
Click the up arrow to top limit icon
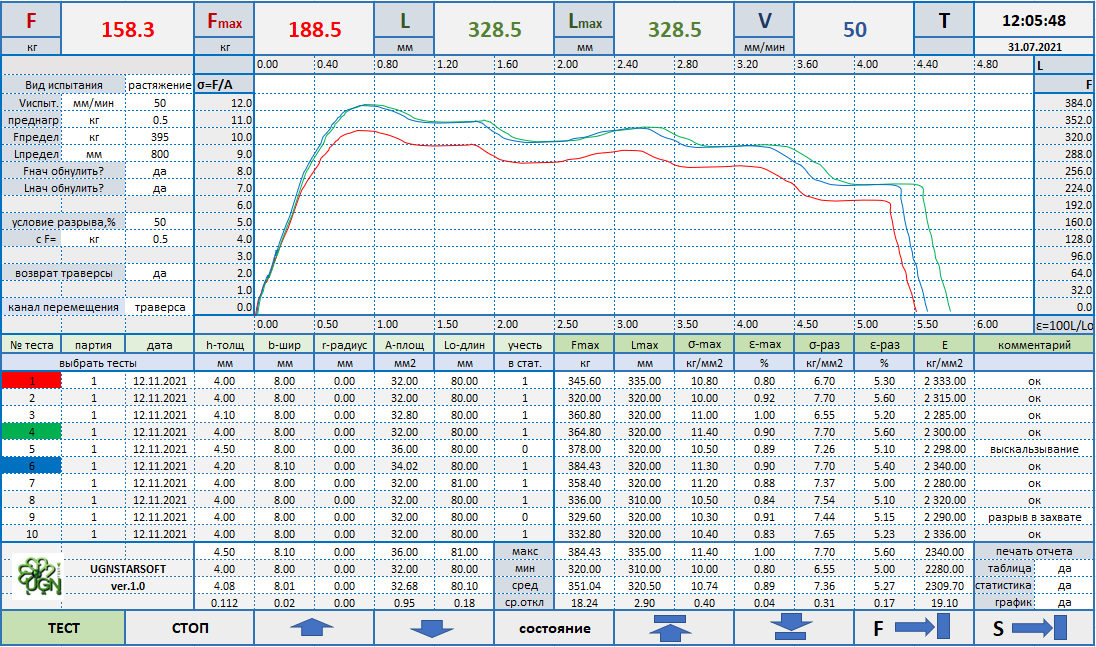(673, 627)
